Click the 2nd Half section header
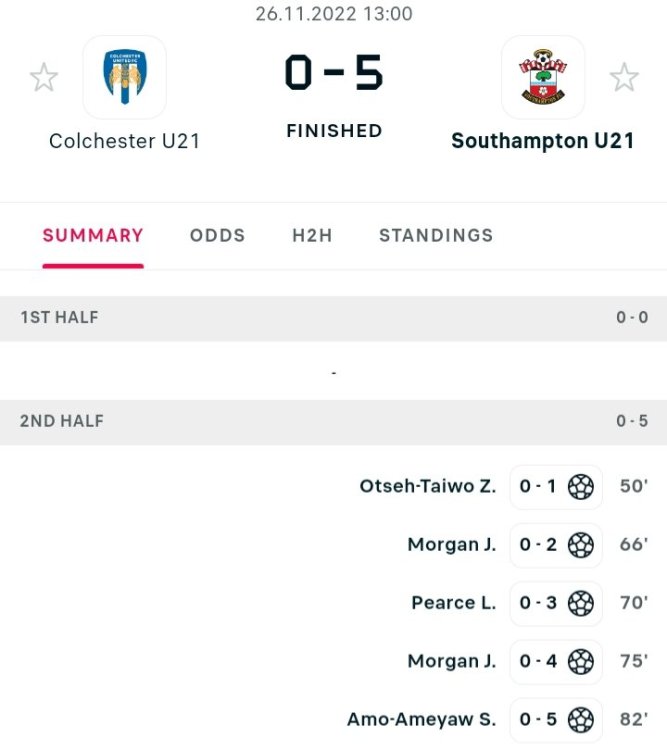The width and height of the screenshot is (667, 750). pyautogui.click(x=333, y=421)
